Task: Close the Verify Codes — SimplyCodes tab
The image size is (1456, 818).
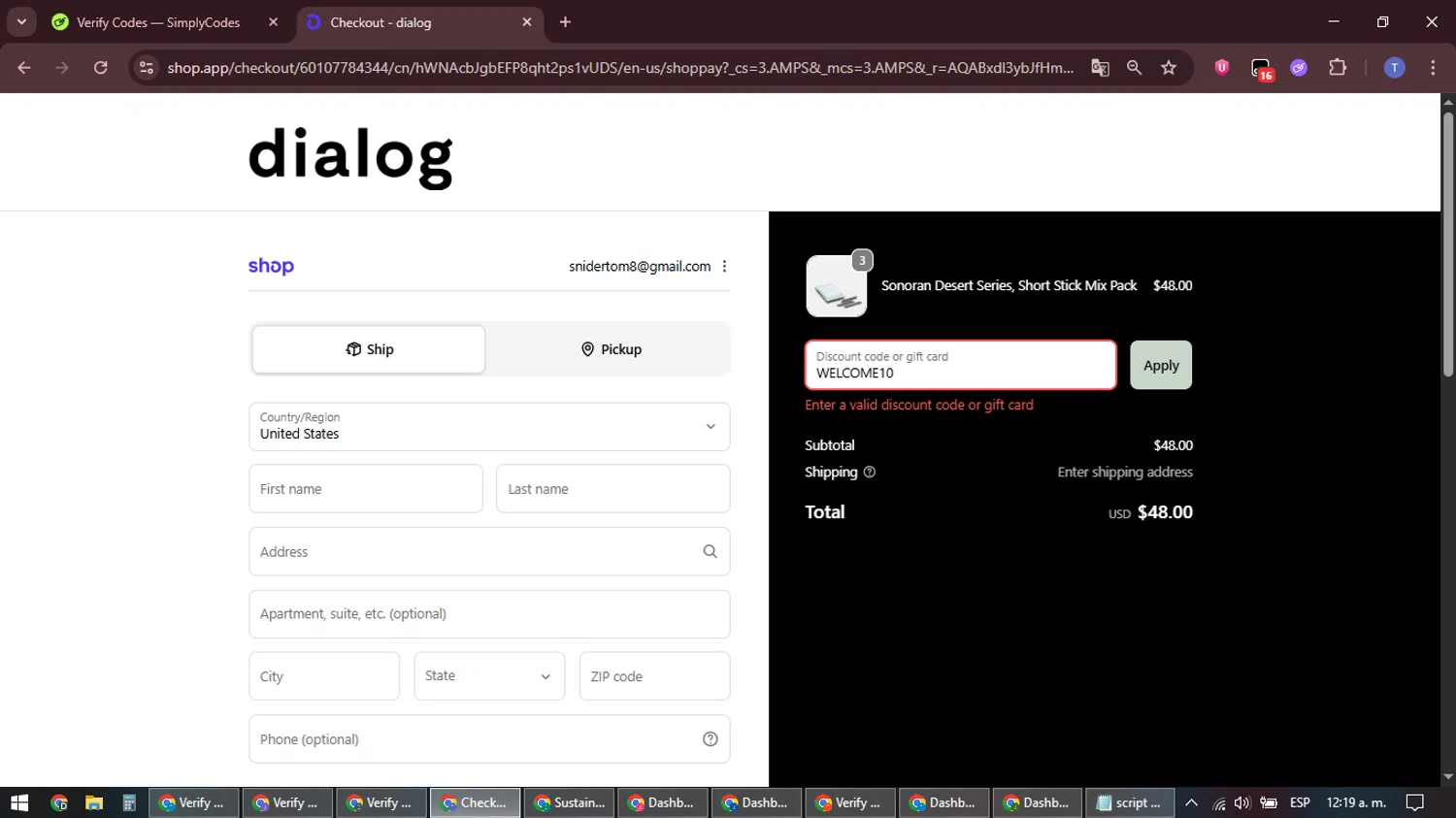Action: (274, 22)
